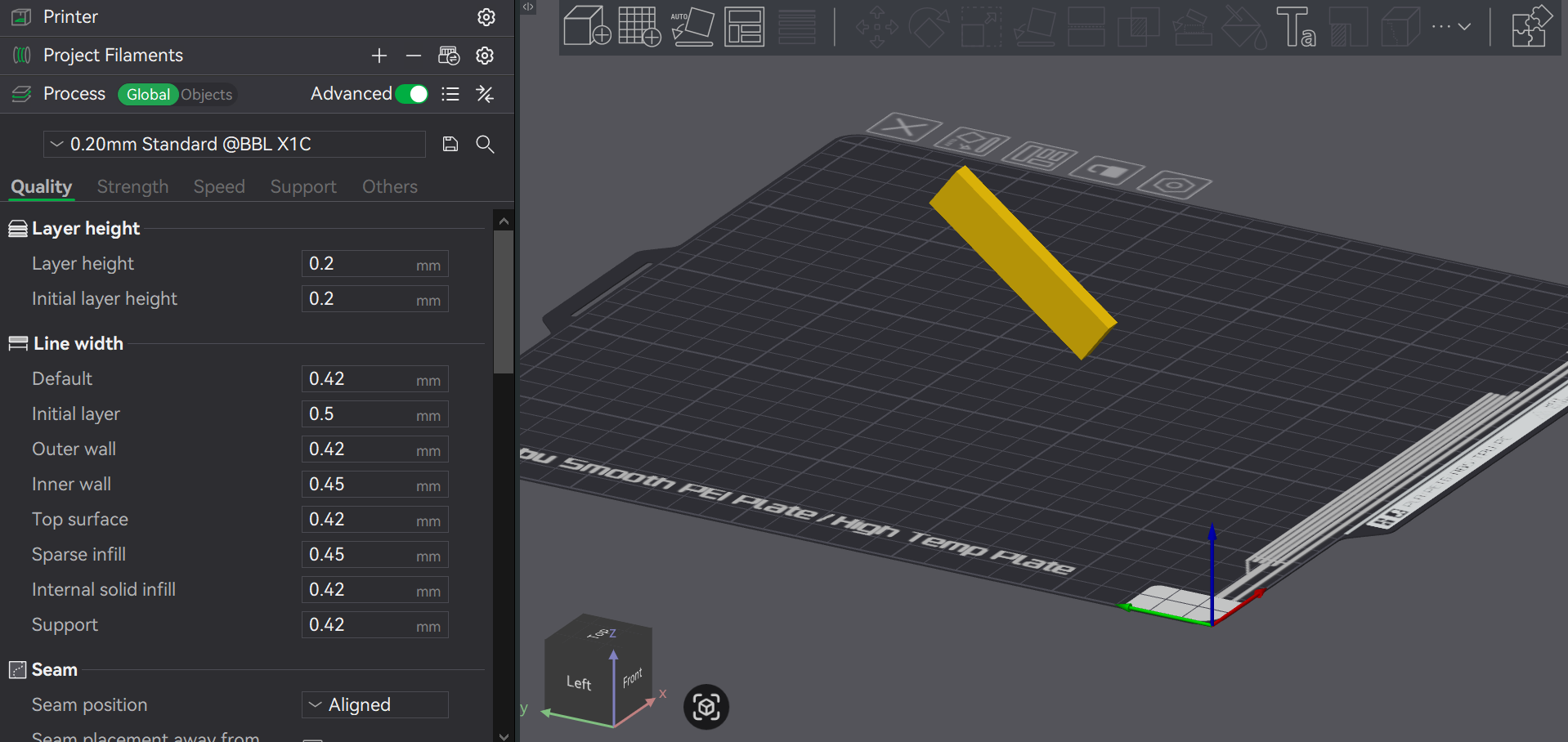This screenshot has width=1568, height=742.
Task: Click the Arrange all objects icon
Action: click(744, 26)
